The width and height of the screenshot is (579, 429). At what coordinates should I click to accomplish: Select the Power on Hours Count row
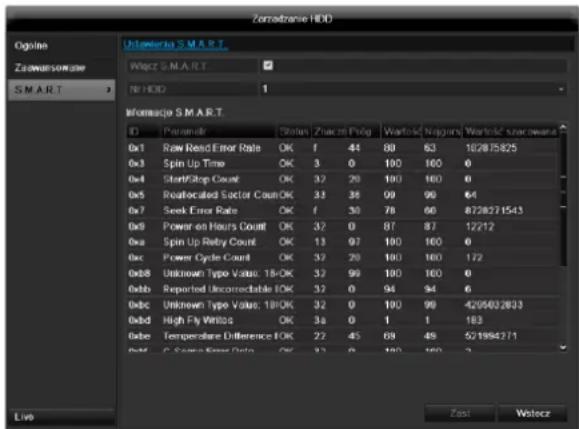(x=343, y=226)
